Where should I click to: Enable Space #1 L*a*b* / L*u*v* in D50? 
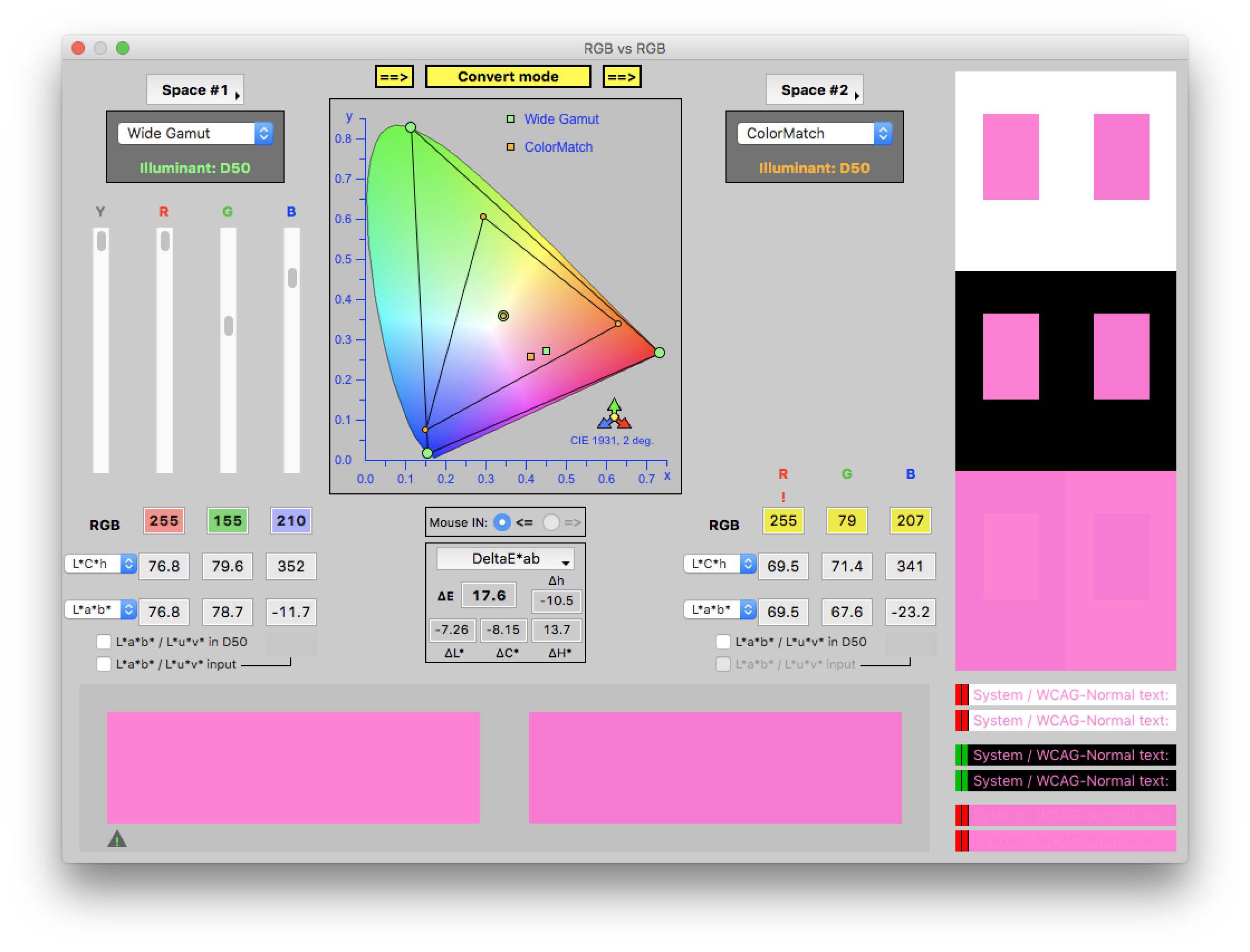104,642
